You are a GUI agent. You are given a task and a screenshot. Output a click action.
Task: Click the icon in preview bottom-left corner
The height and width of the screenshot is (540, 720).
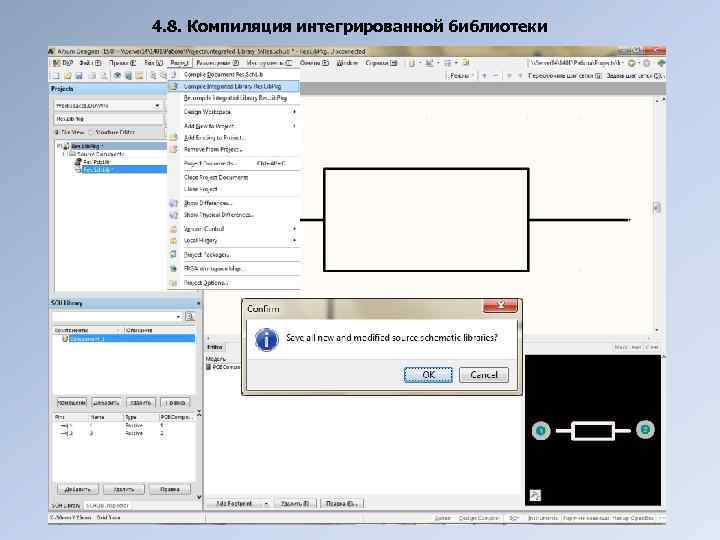[x=535, y=495]
